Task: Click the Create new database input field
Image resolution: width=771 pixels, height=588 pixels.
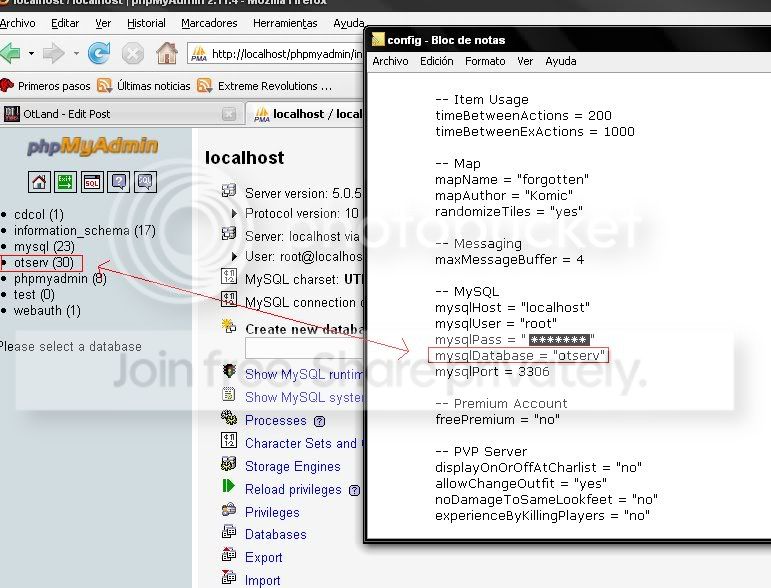Action: [304, 349]
